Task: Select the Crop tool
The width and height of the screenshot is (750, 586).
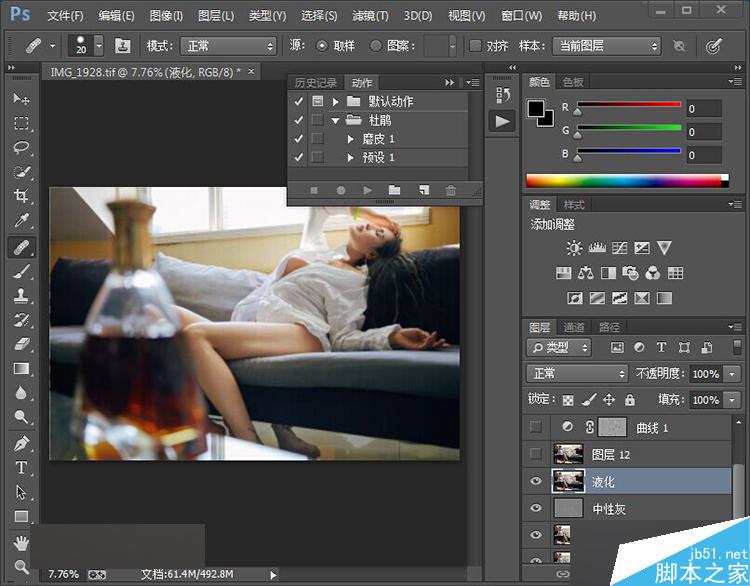Action: point(21,197)
